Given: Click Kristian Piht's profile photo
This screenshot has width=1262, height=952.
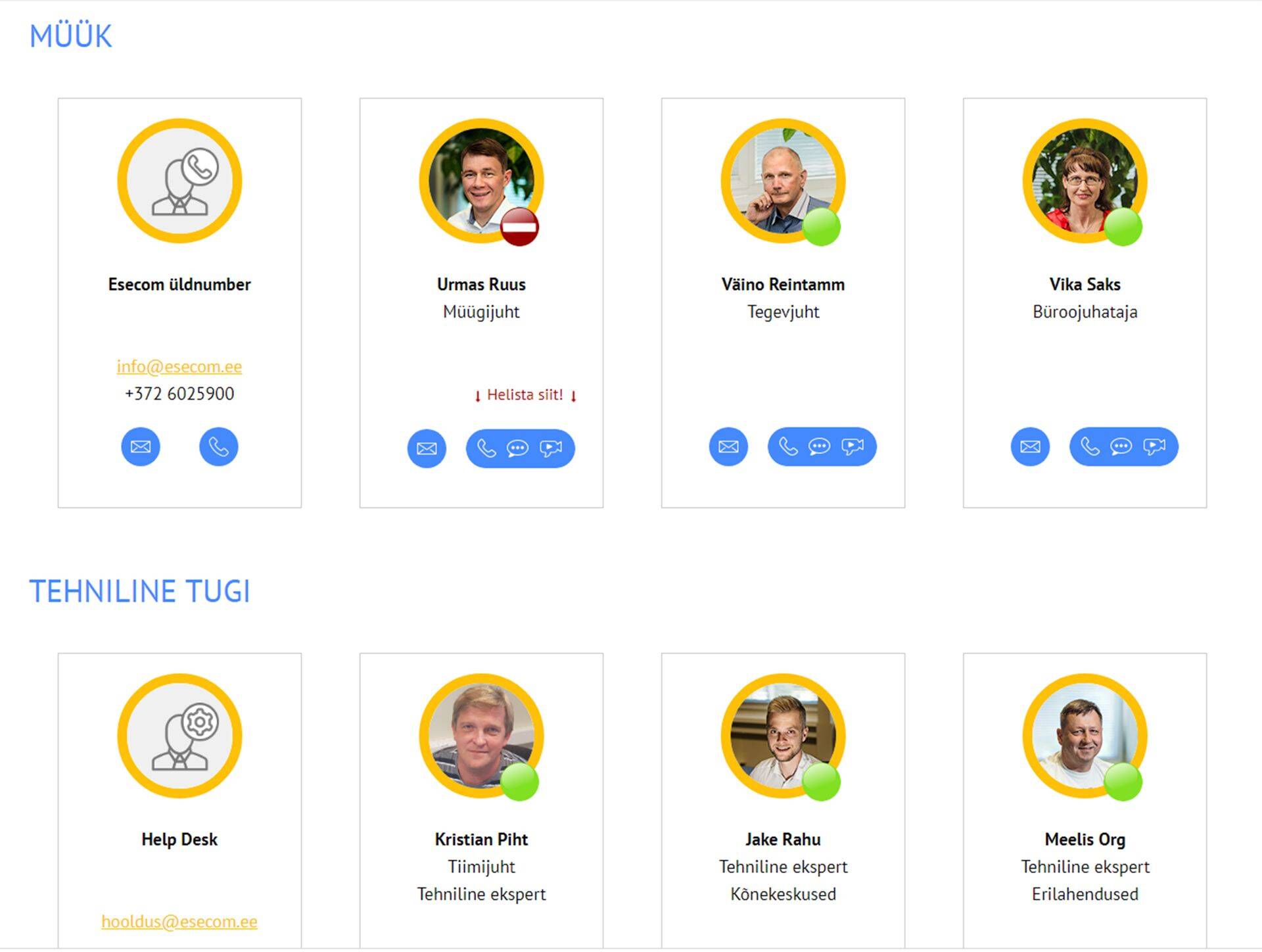Looking at the screenshot, I should tap(481, 736).
